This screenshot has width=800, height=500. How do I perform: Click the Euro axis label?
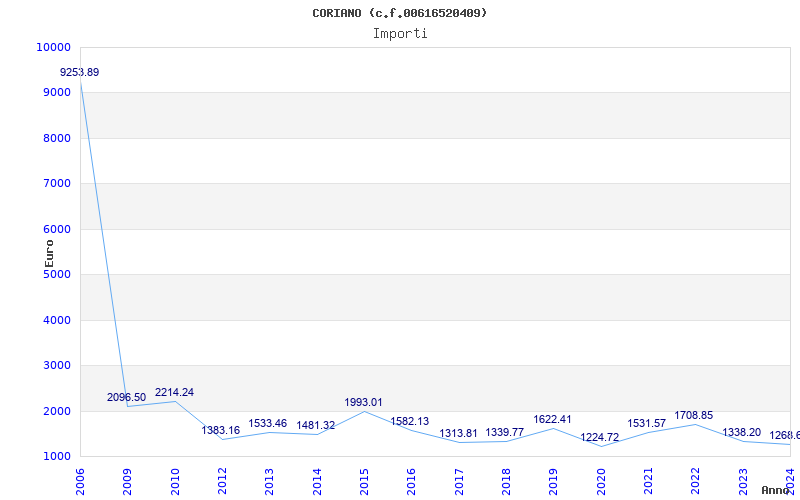[x=49, y=253]
